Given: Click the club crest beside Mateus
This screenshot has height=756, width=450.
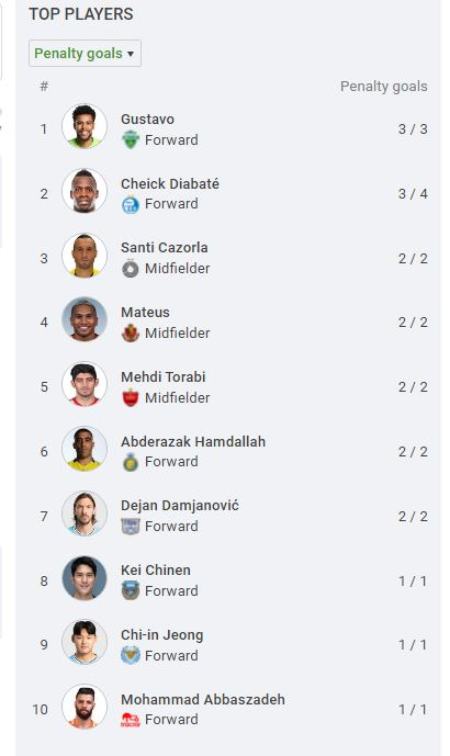Looking at the screenshot, I should click(x=130, y=333).
